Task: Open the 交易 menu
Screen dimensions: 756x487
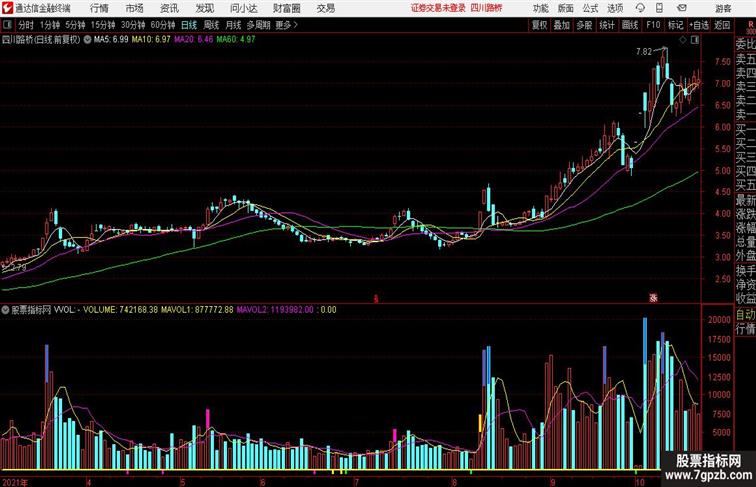Action: tap(325, 8)
